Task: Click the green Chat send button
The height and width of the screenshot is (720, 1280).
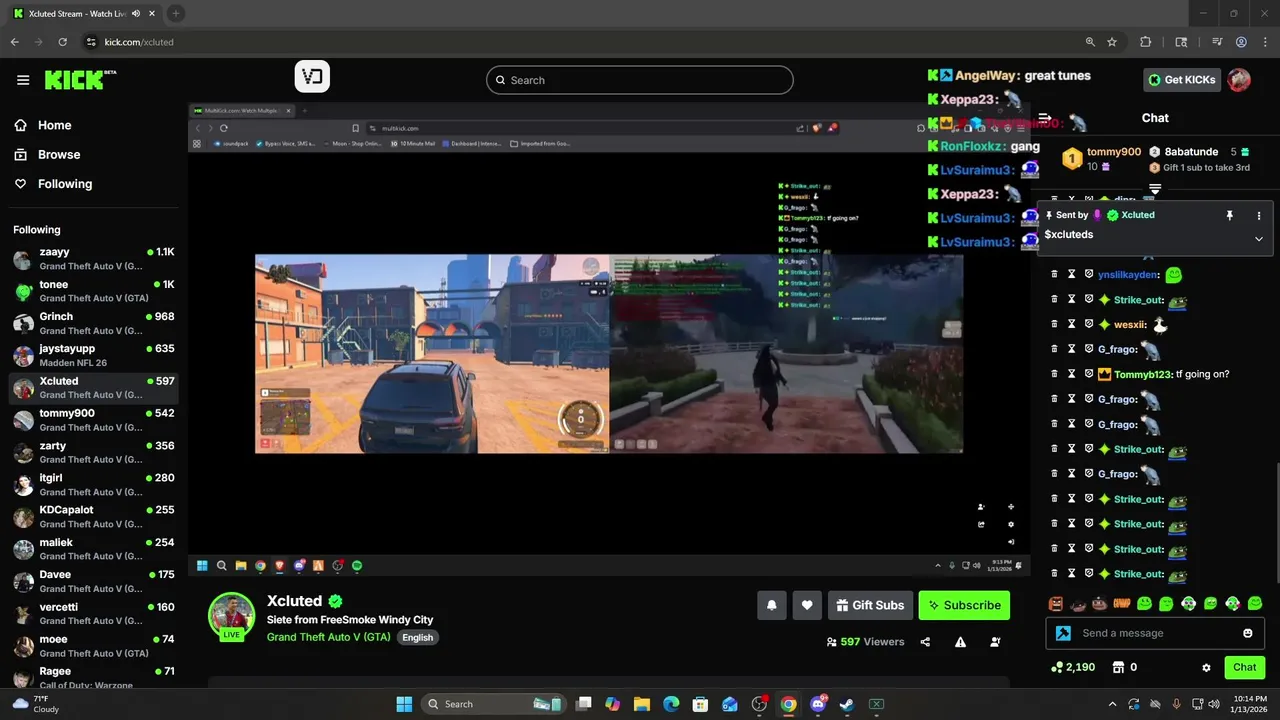Action: click(1244, 667)
